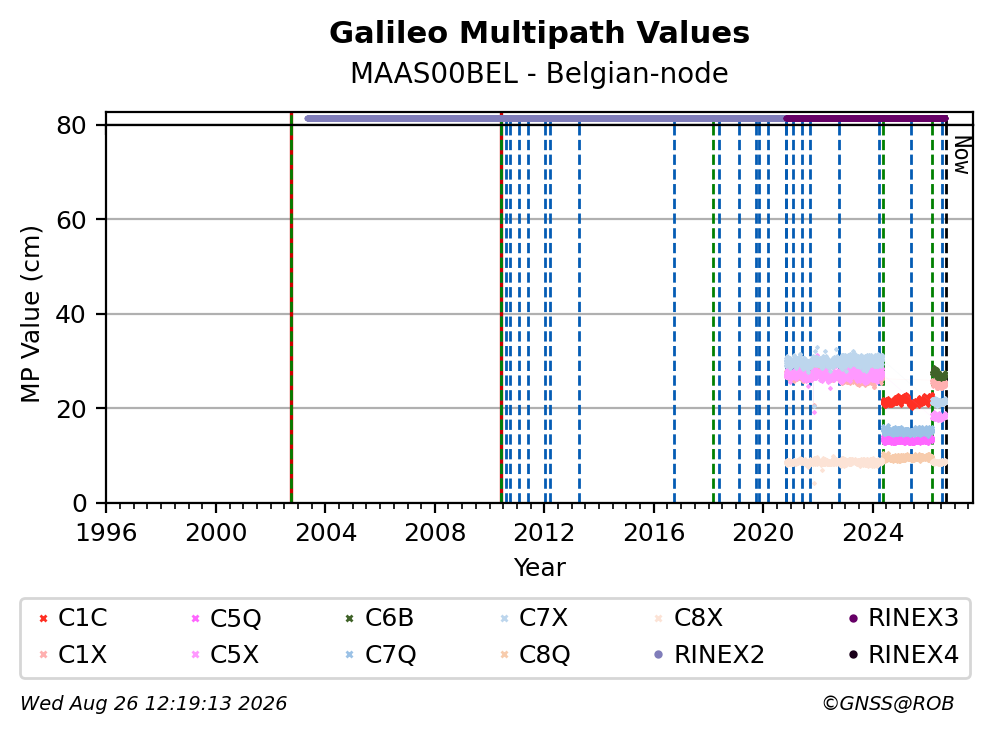The width and height of the screenshot is (992, 734).
Task: Select the C6B dark green legend marker
Action: tap(350, 618)
